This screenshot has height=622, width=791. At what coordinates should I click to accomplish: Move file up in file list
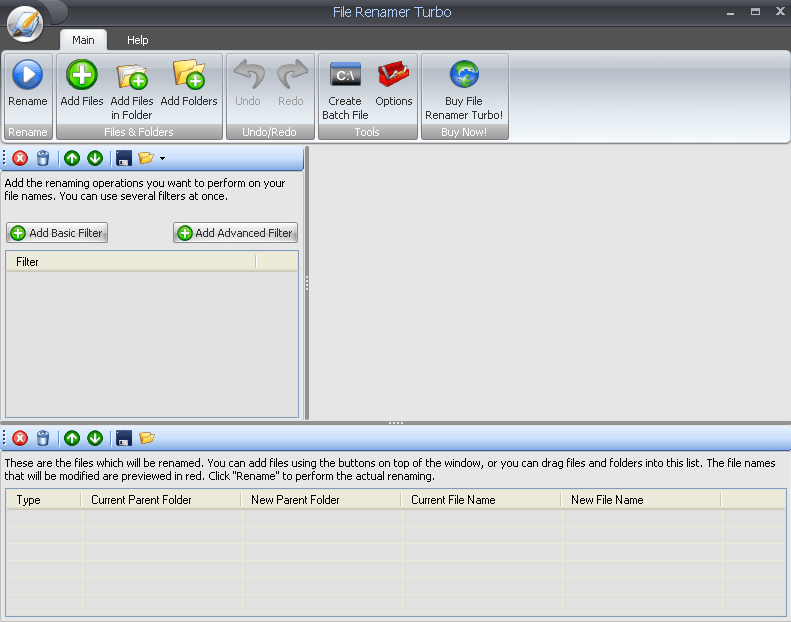pyautogui.click(x=72, y=438)
